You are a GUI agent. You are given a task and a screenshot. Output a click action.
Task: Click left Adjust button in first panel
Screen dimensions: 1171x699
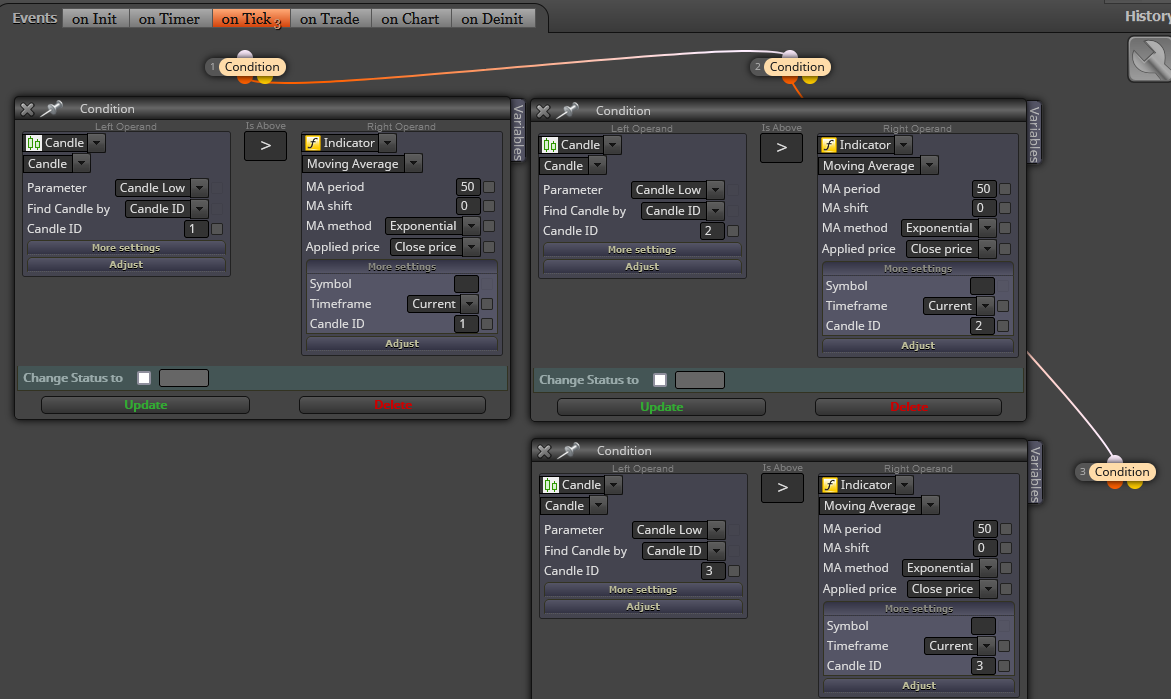126,264
